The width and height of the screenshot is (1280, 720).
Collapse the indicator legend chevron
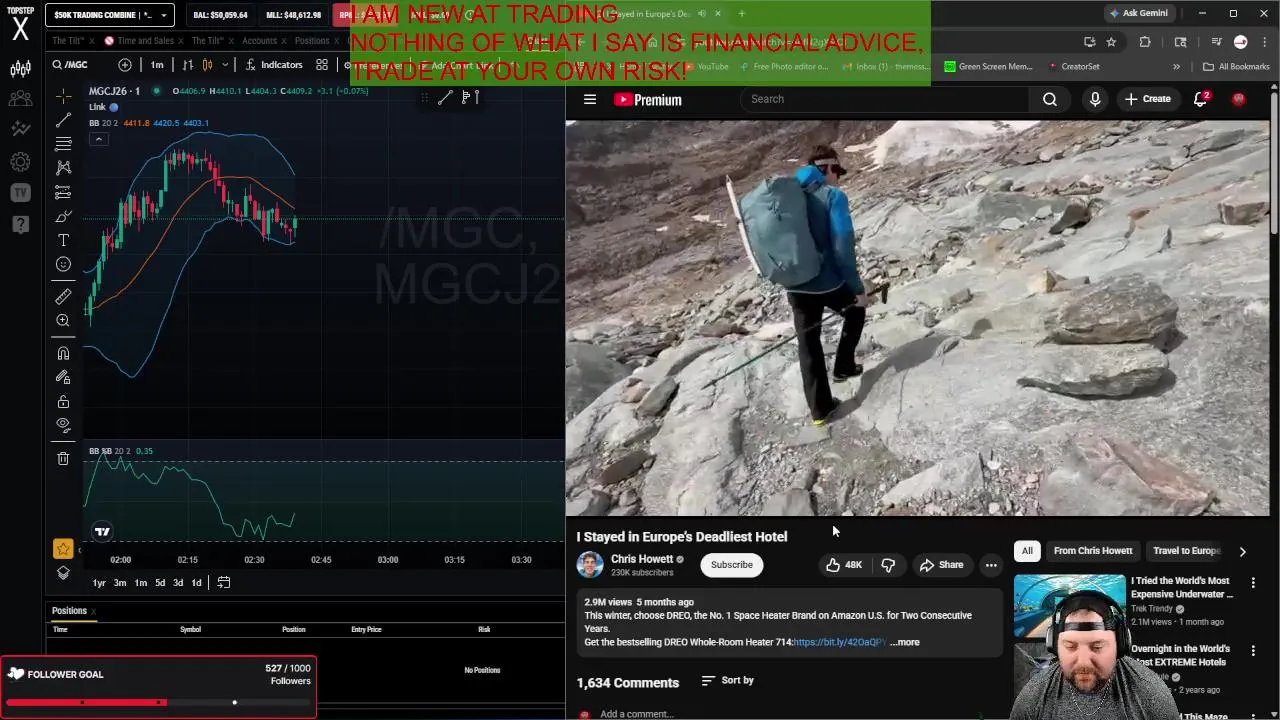[x=98, y=139]
